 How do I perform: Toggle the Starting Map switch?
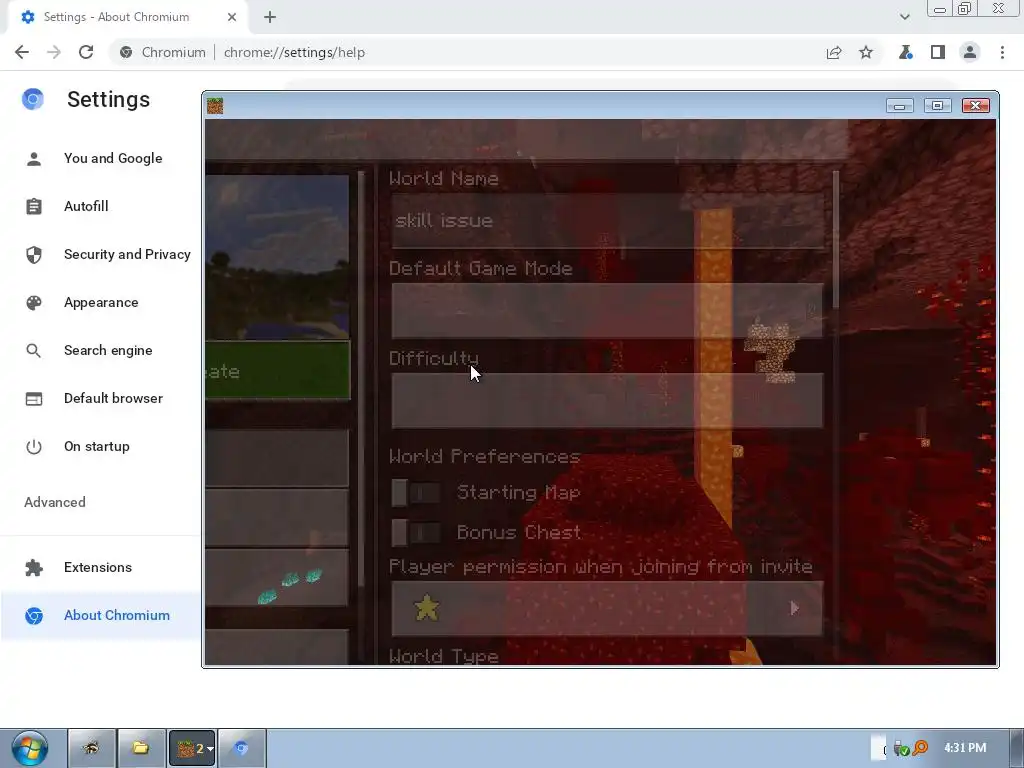[x=415, y=492]
